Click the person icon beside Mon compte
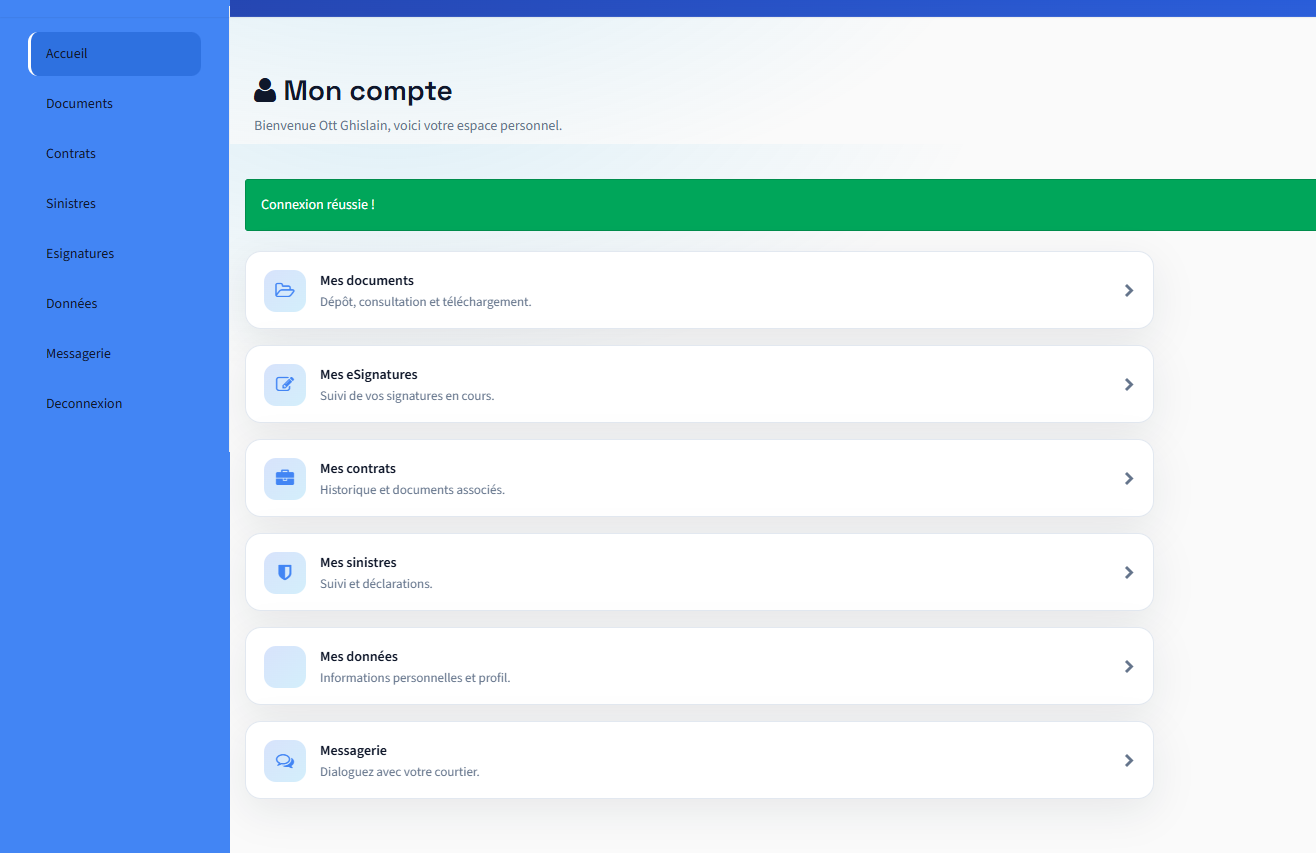The height and width of the screenshot is (853, 1316). pyautogui.click(x=264, y=89)
